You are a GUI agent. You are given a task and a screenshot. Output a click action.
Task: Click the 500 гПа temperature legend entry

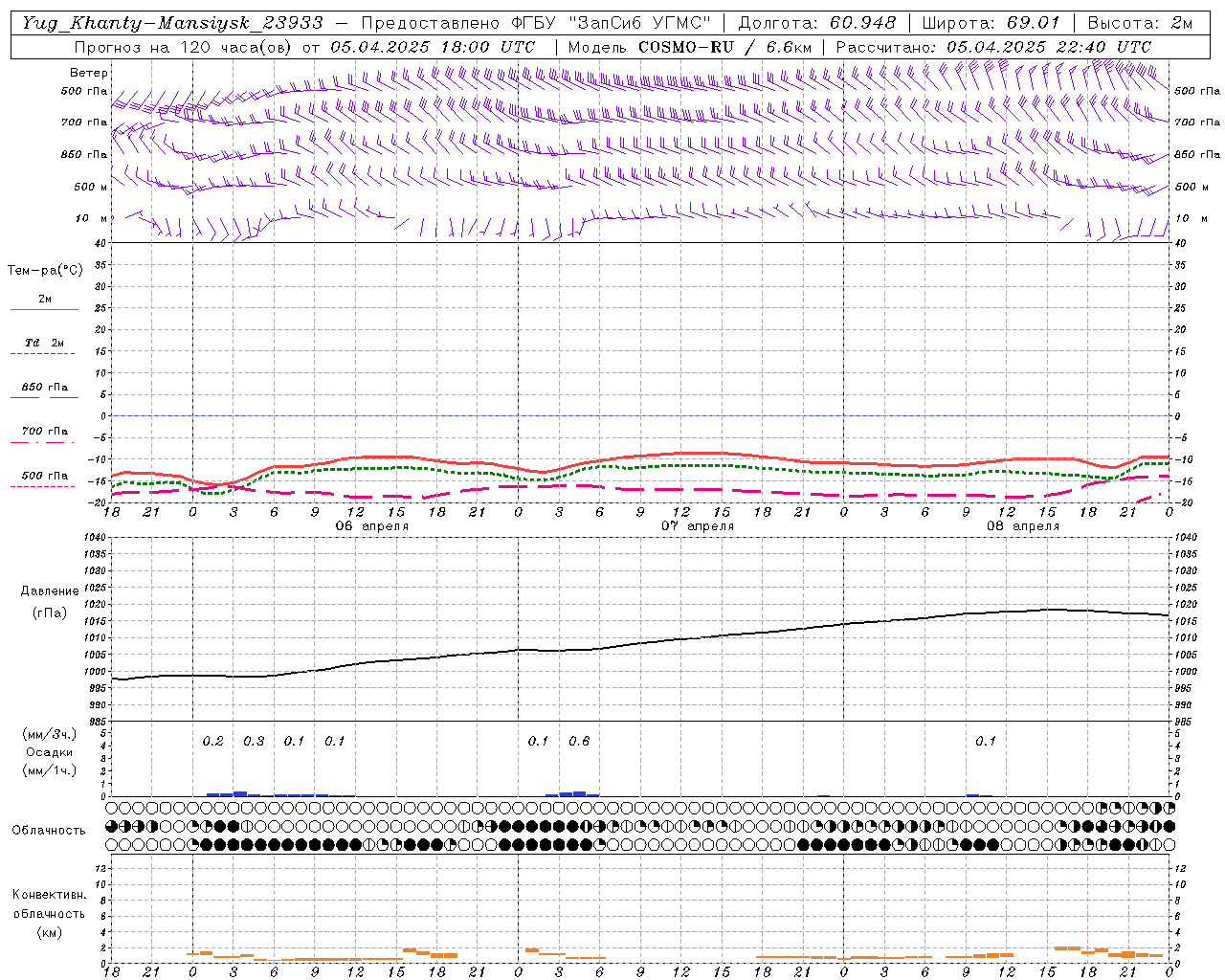(45, 476)
